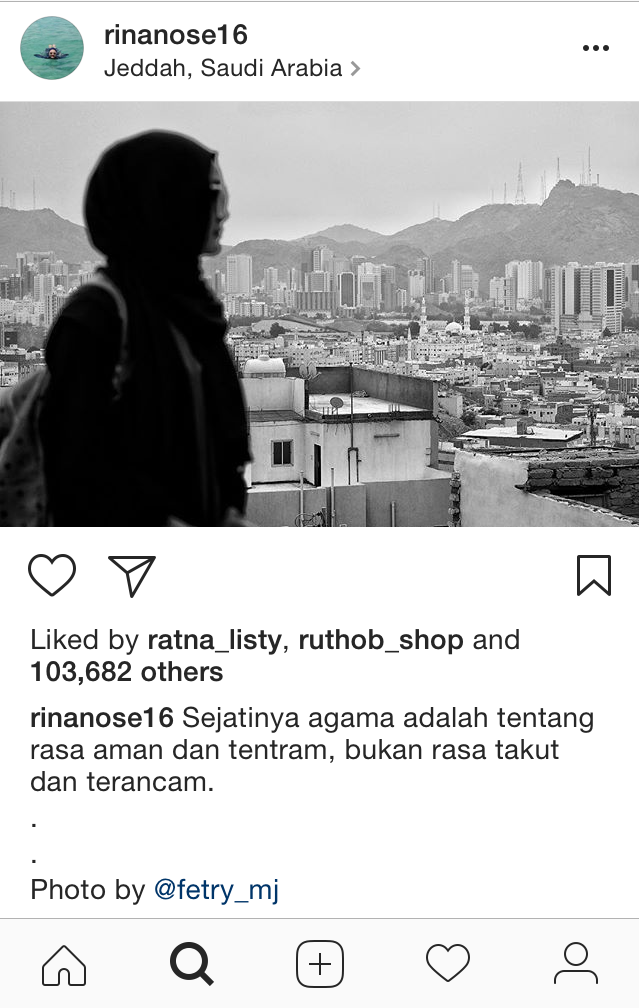639x1008 pixels.
Task: Open the @fetry_mj mention link
Action: click(x=216, y=890)
